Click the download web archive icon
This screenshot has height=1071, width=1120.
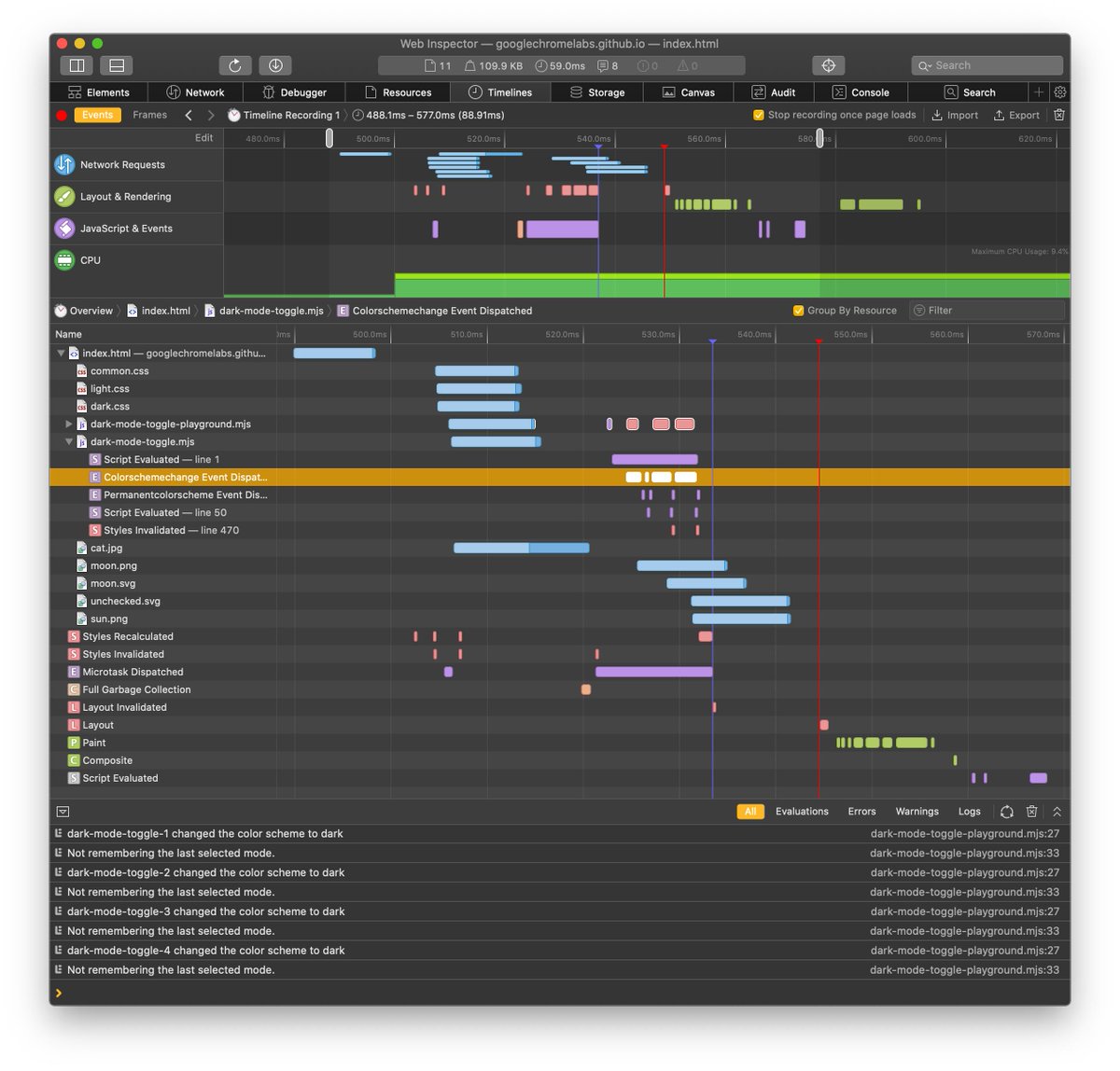click(275, 65)
